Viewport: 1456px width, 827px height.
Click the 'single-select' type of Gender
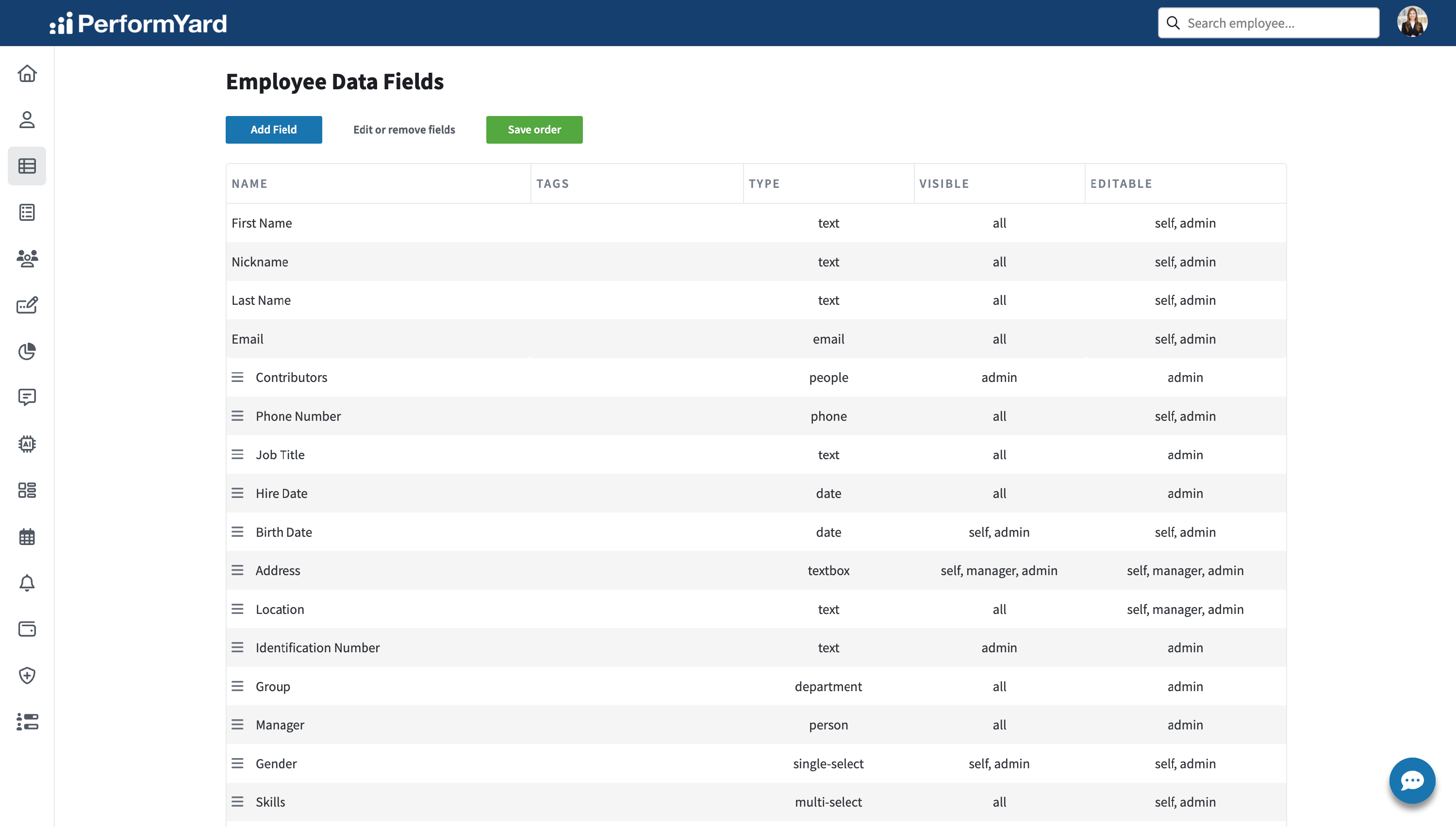point(828,763)
